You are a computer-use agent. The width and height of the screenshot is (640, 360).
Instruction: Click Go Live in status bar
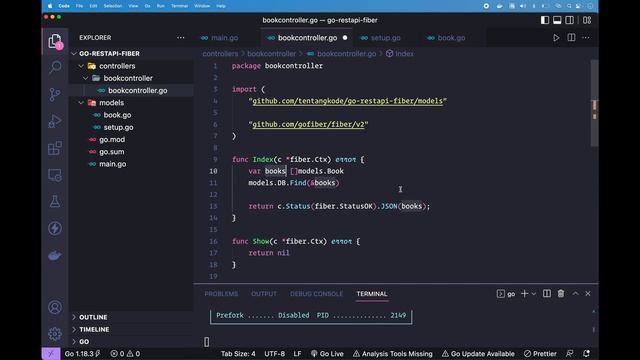pyautogui.click(x=327, y=353)
